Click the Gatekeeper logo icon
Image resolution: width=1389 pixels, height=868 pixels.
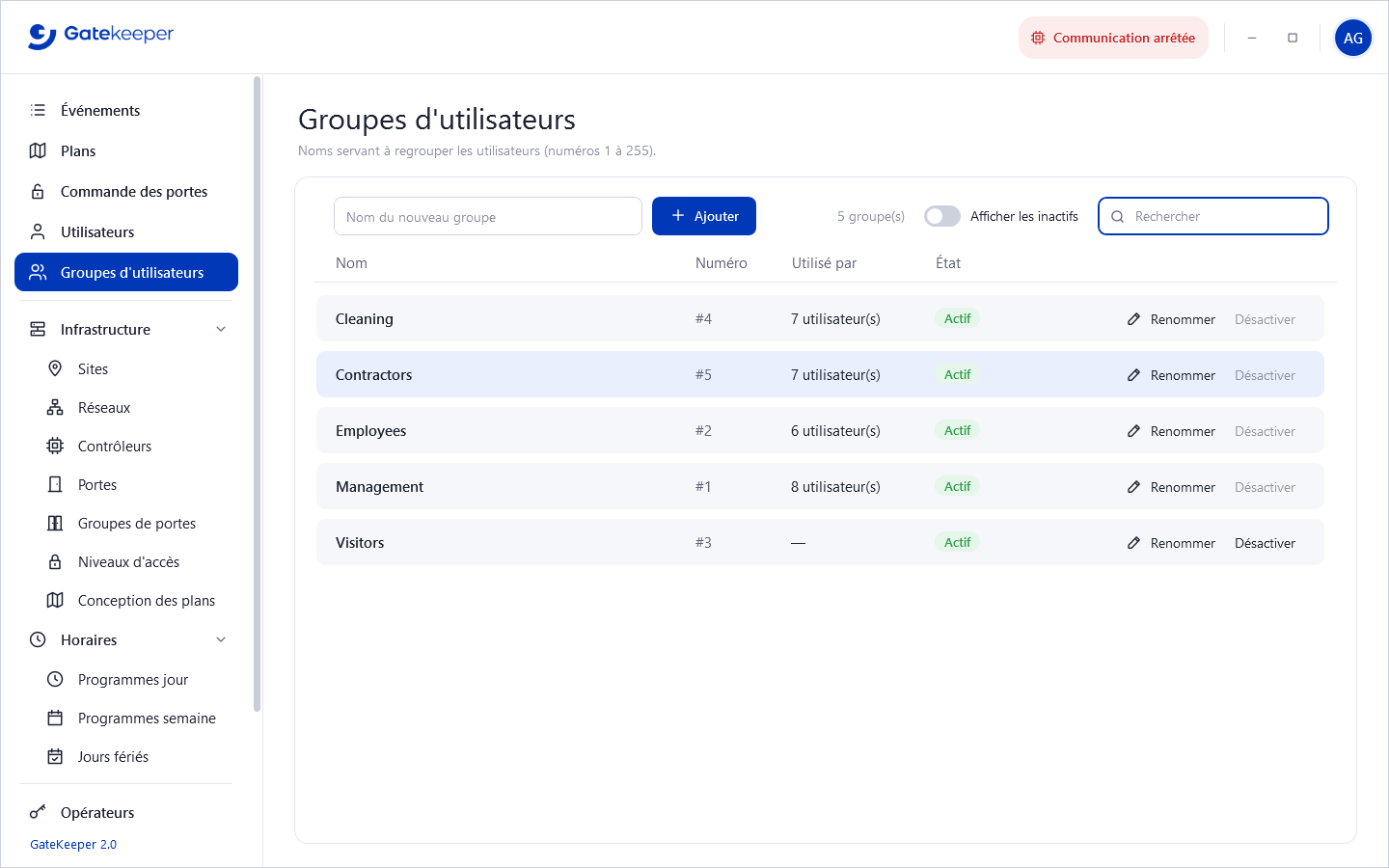41,37
